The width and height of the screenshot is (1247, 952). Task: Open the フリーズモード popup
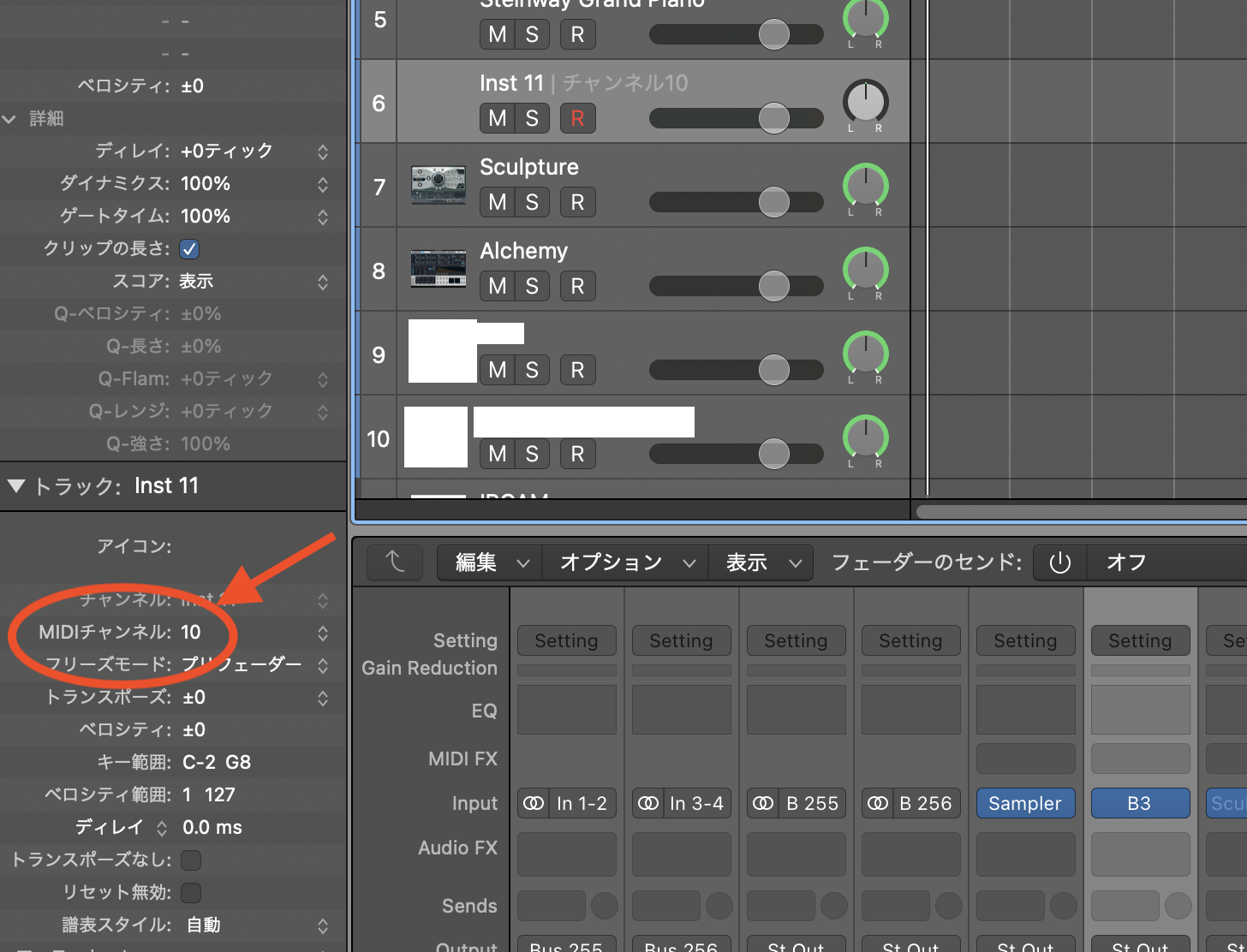(x=323, y=665)
